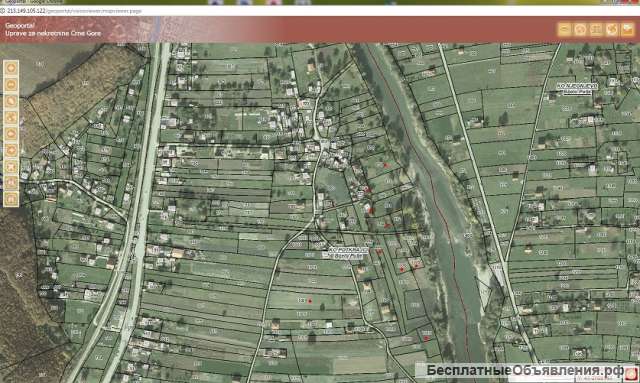Open the layers icon in red header
Image resolution: width=640 pixels, height=383 pixels.
(564, 29)
